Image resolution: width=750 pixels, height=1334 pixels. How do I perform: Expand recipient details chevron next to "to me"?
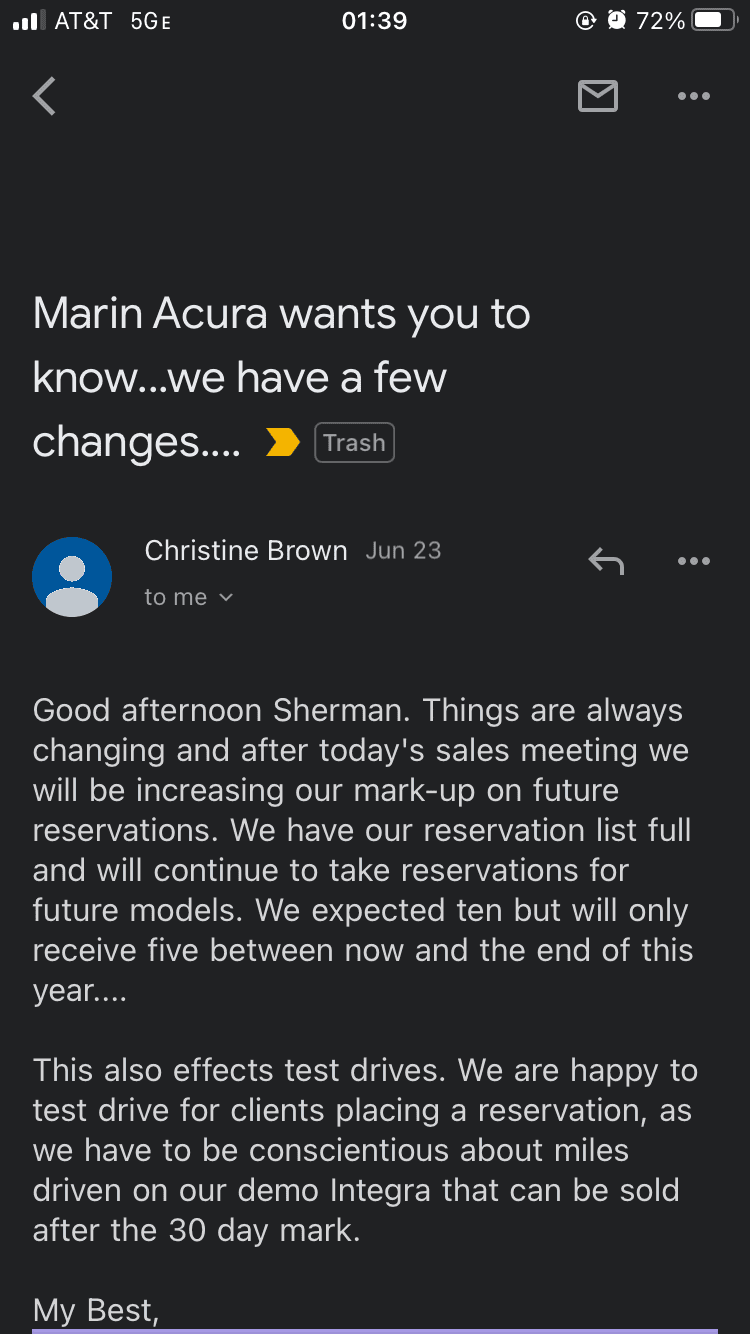pos(226,597)
